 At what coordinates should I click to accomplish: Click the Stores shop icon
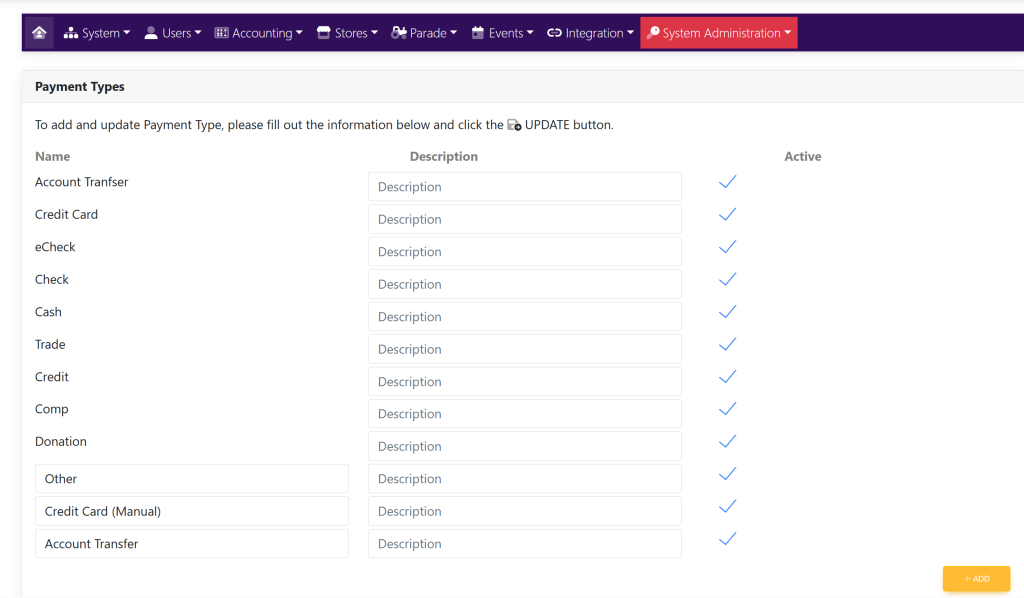[x=323, y=33]
